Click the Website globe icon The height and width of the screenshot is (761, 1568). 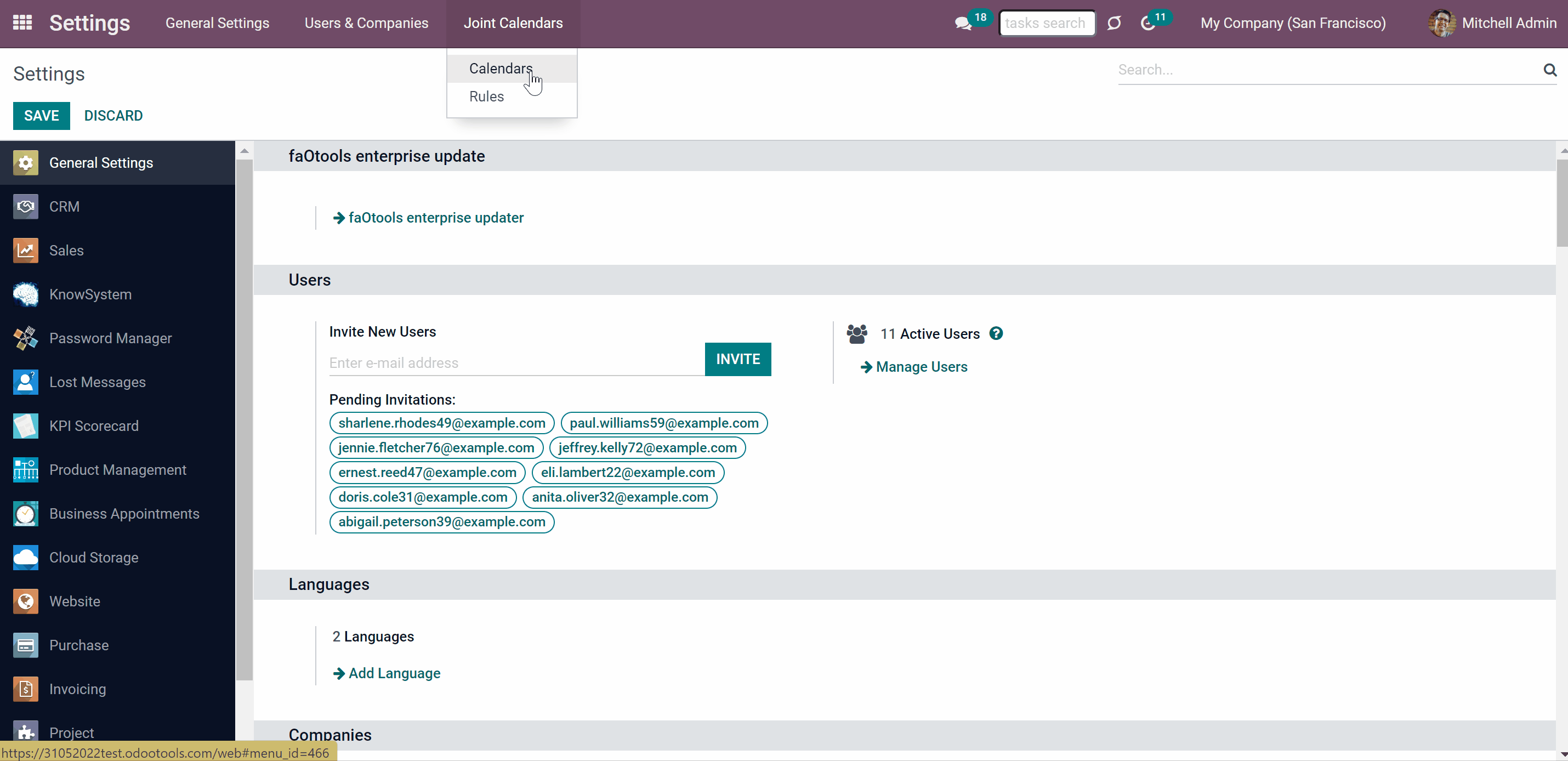[x=26, y=601]
